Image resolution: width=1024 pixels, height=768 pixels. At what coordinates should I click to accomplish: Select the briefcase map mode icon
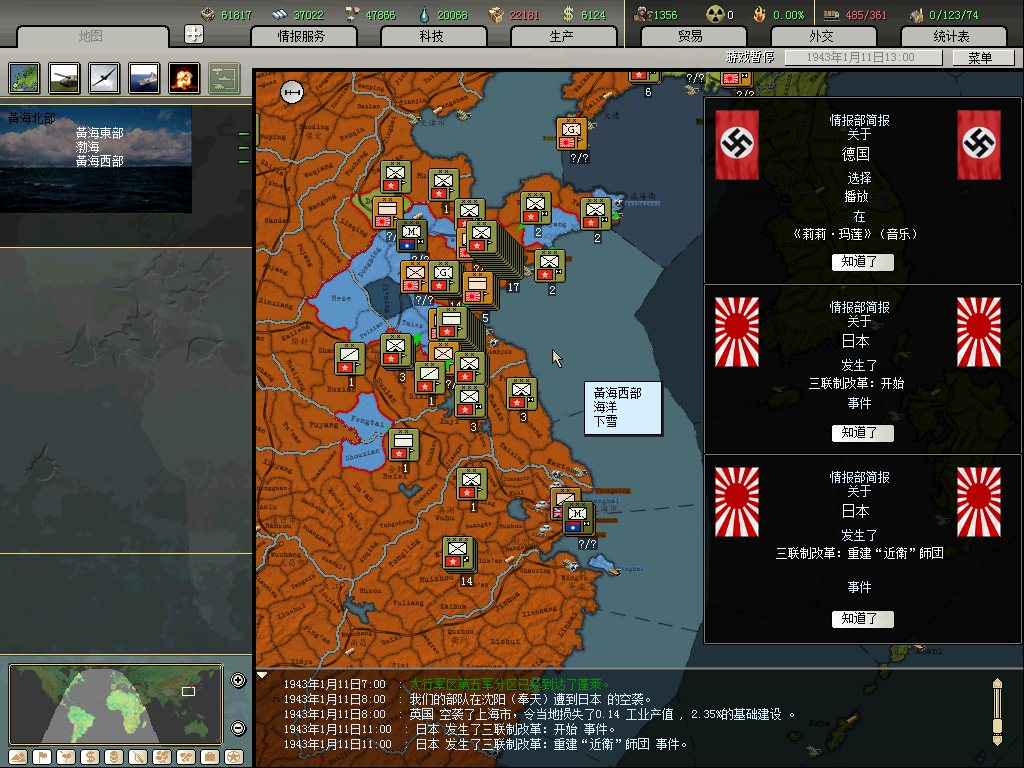point(210,757)
